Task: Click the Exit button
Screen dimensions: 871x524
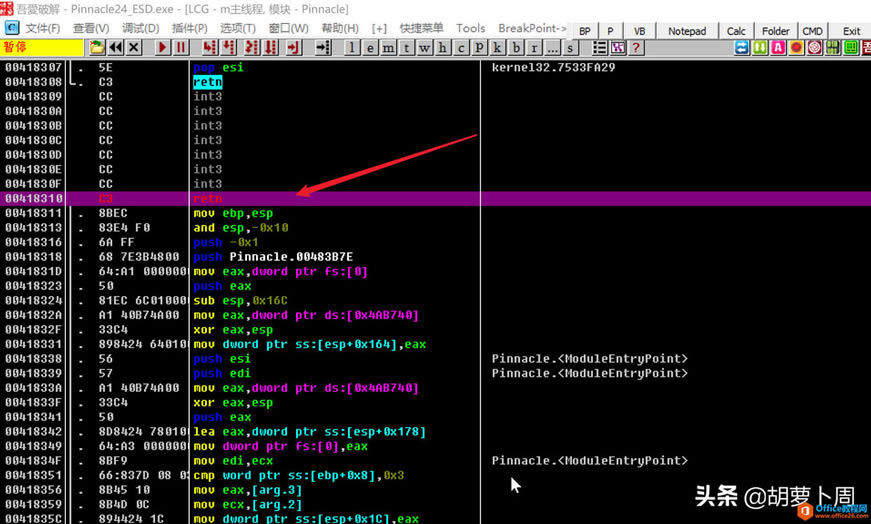Action: (x=851, y=31)
